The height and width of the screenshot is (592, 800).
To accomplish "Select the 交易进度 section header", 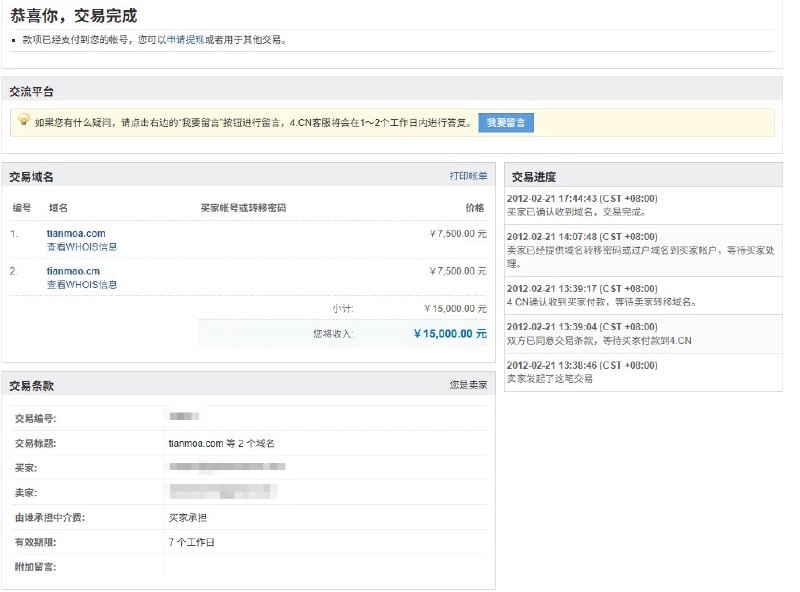I will 534,177.
